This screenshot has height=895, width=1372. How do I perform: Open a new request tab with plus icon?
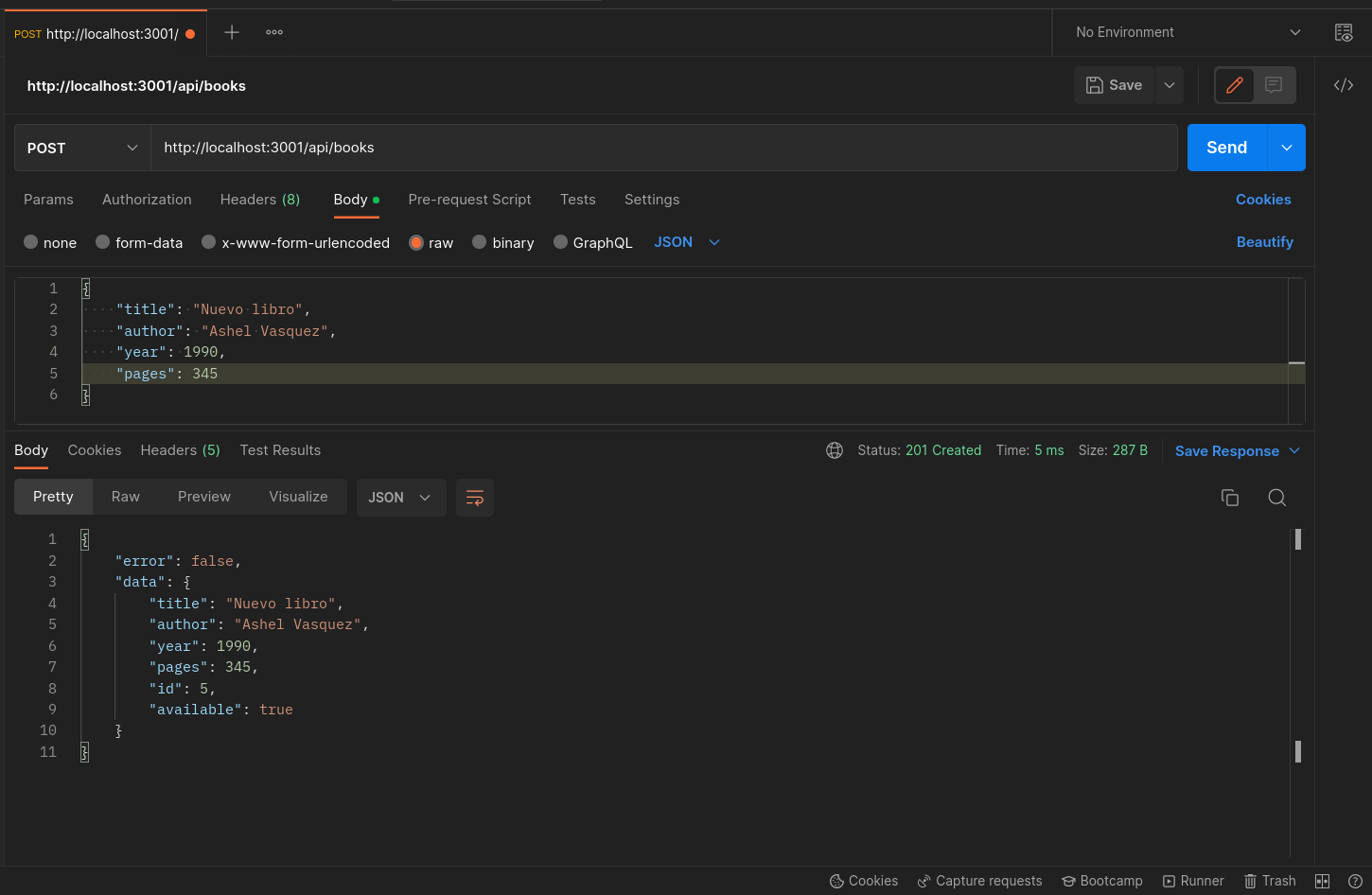pyautogui.click(x=232, y=32)
